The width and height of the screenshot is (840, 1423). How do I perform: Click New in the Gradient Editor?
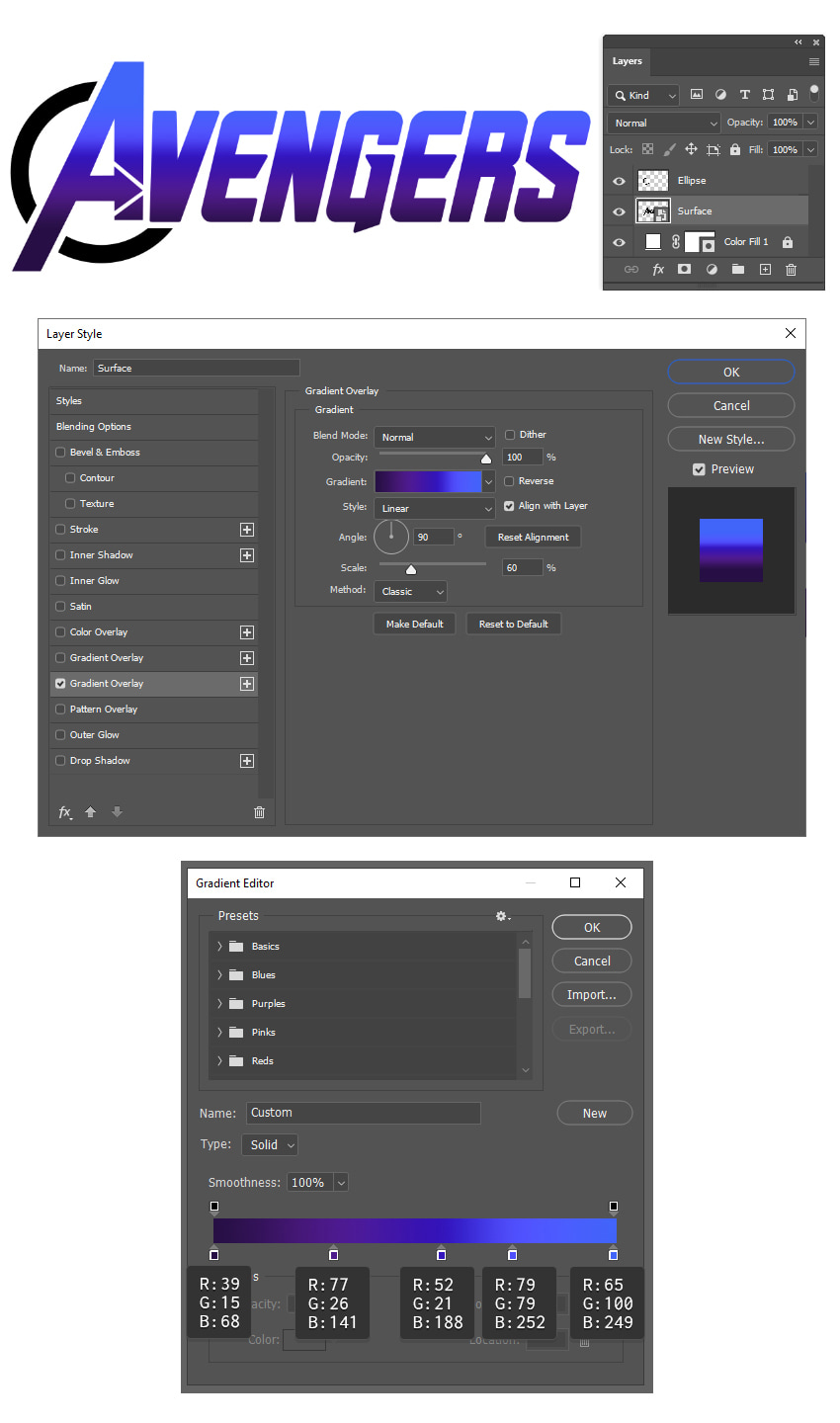(595, 1113)
